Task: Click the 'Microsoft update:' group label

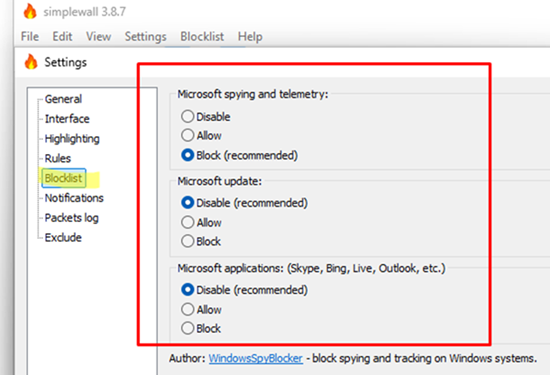Action: coord(220,181)
